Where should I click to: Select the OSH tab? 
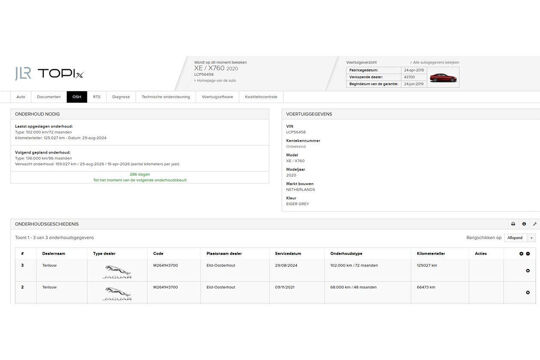click(x=77, y=97)
